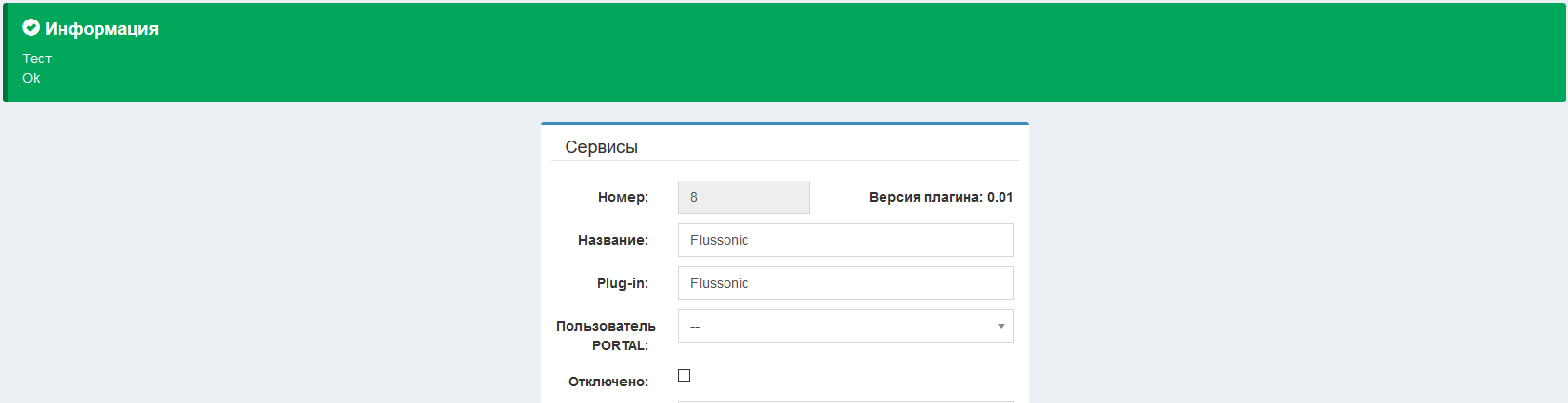Image resolution: width=1568 pixels, height=403 pixels.
Task: Click the blue top border of Сервисы panel
Action: 784,124
